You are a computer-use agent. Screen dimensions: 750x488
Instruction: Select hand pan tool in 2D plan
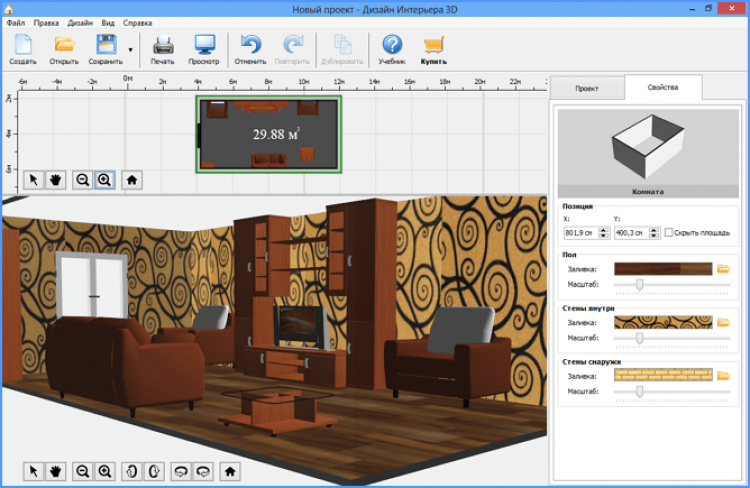(55, 180)
